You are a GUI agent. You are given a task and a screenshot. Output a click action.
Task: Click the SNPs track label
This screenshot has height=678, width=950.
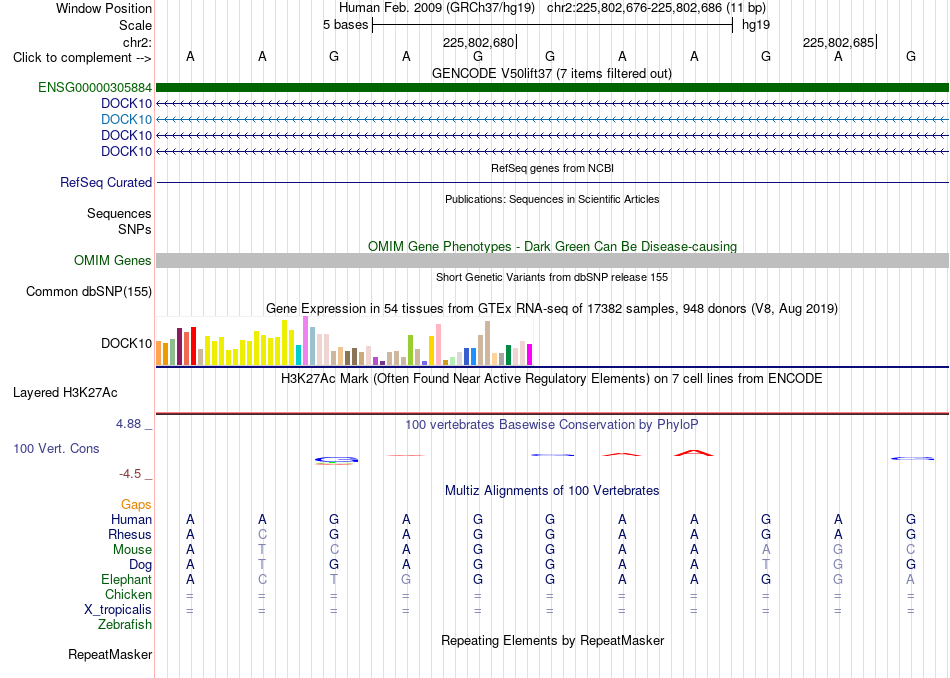pyautogui.click(x=135, y=230)
